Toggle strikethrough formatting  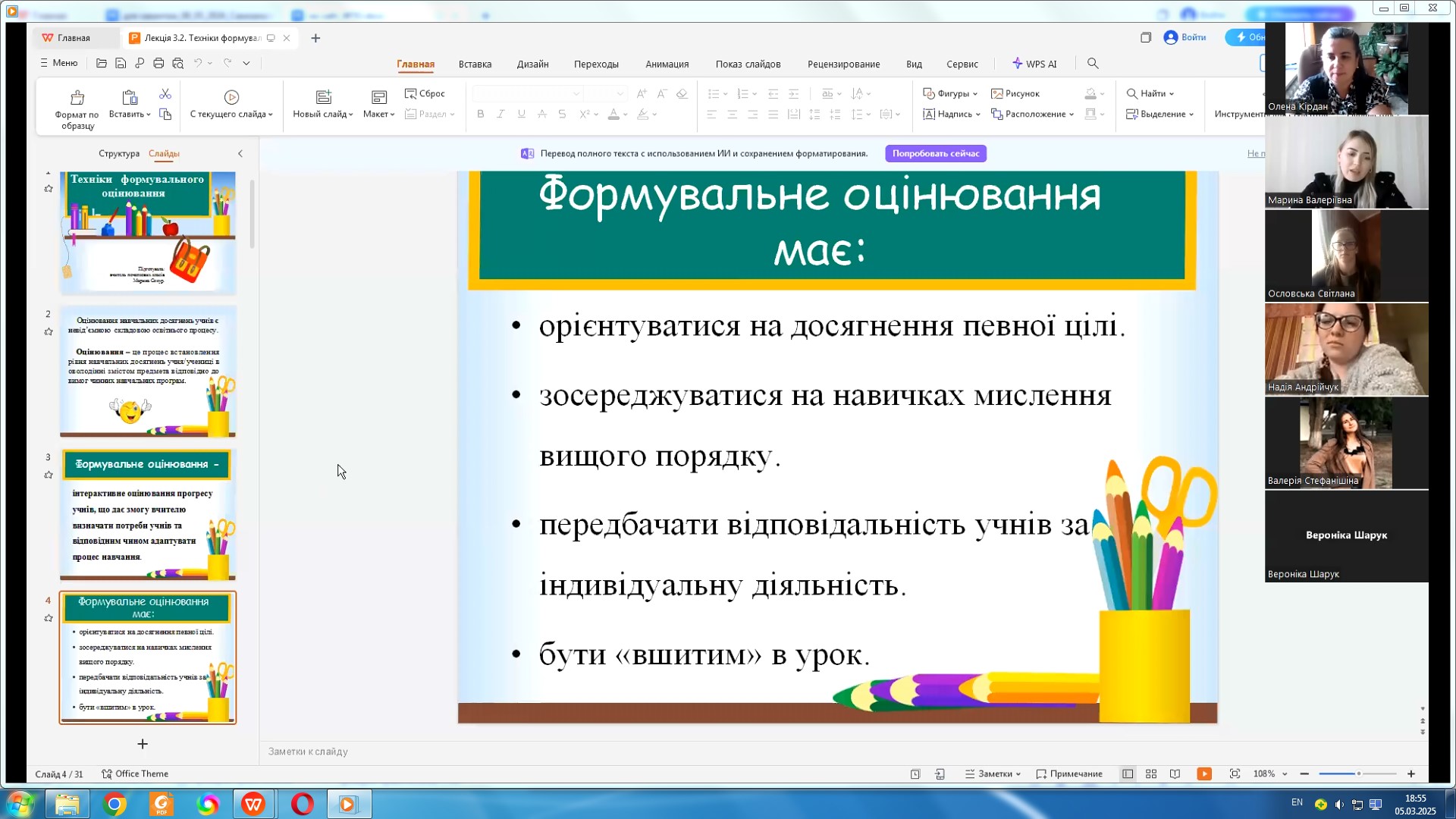pos(541,115)
